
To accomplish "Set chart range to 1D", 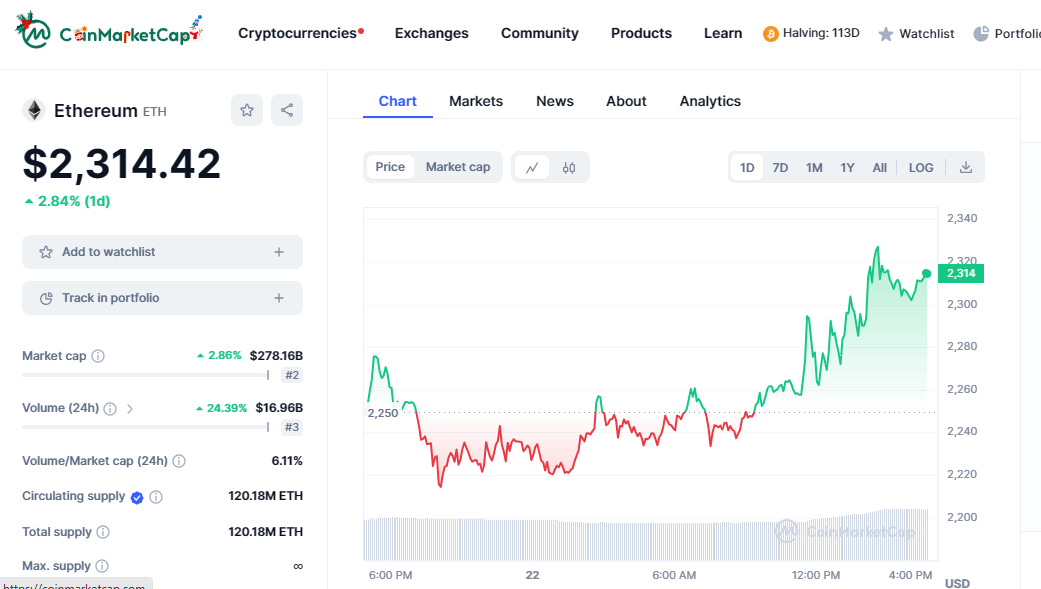I will click(x=747, y=167).
